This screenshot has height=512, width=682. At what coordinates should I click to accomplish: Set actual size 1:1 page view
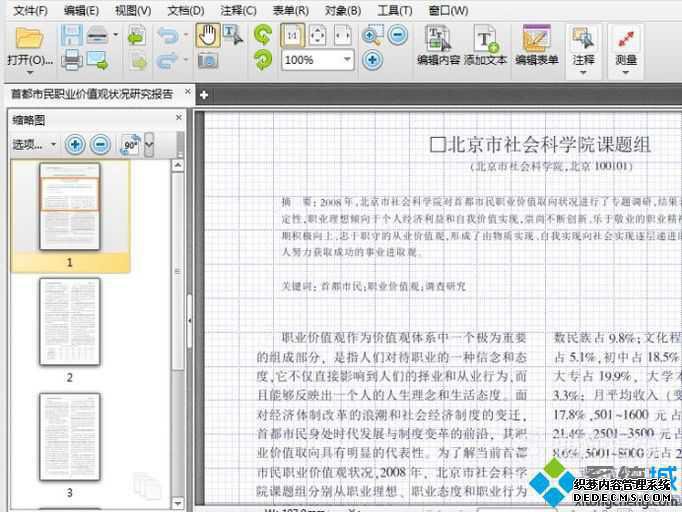[292, 35]
